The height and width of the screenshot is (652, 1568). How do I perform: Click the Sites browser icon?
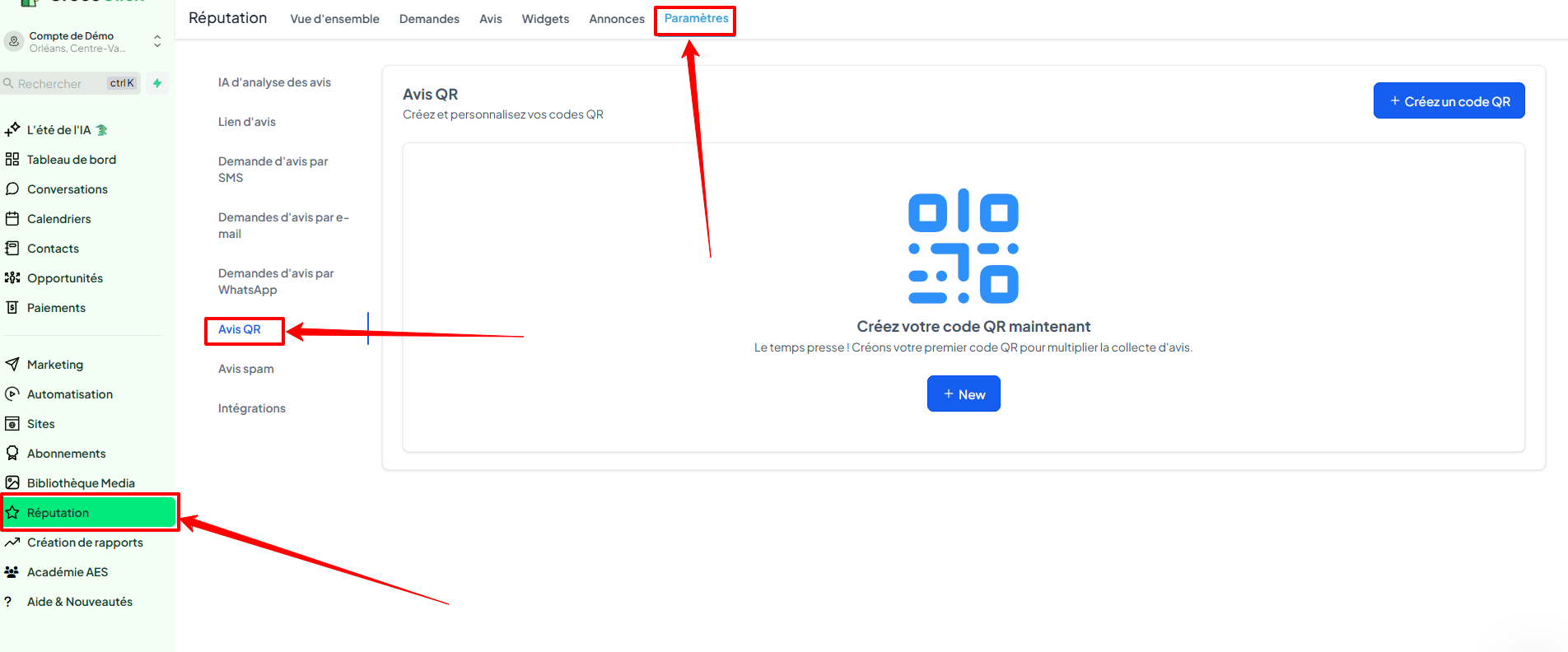[12, 423]
